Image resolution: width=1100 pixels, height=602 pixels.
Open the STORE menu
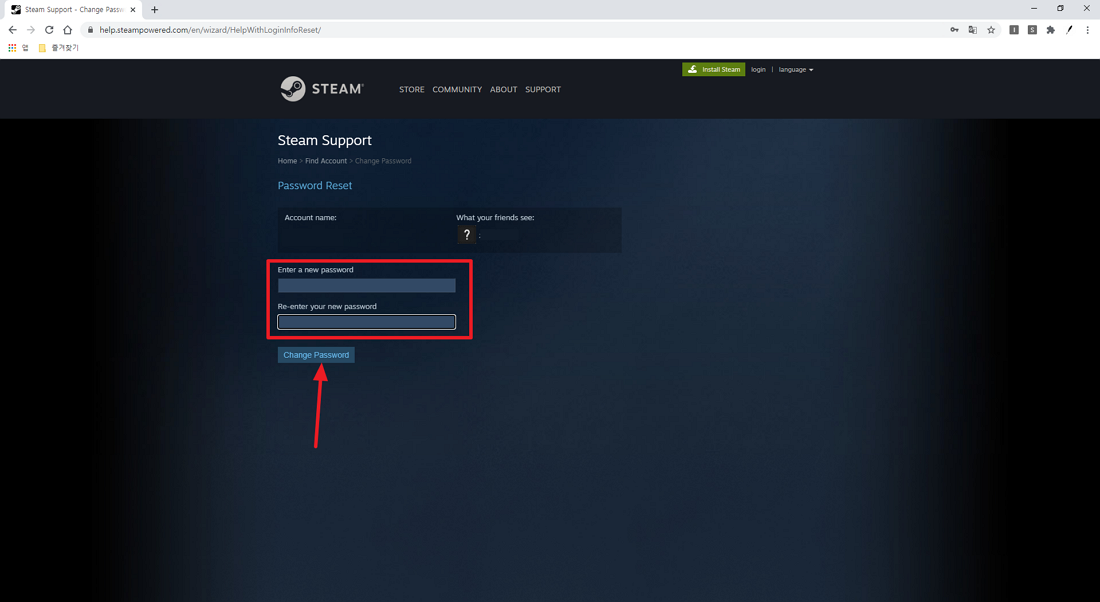coord(412,89)
